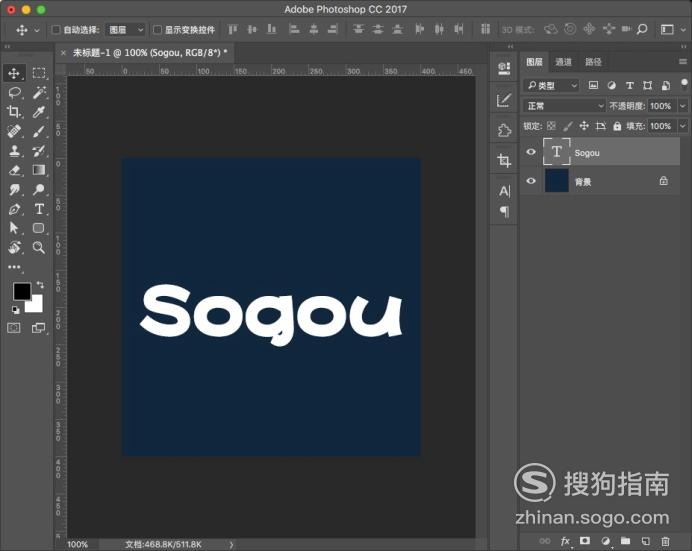
Task: Select the Horizontal Type tool
Action: pyautogui.click(x=39, y=209)
